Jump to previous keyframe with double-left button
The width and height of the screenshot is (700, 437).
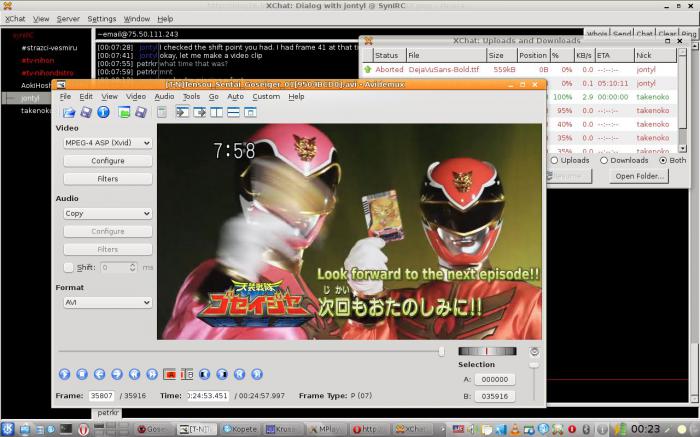[x=134, y=374]
